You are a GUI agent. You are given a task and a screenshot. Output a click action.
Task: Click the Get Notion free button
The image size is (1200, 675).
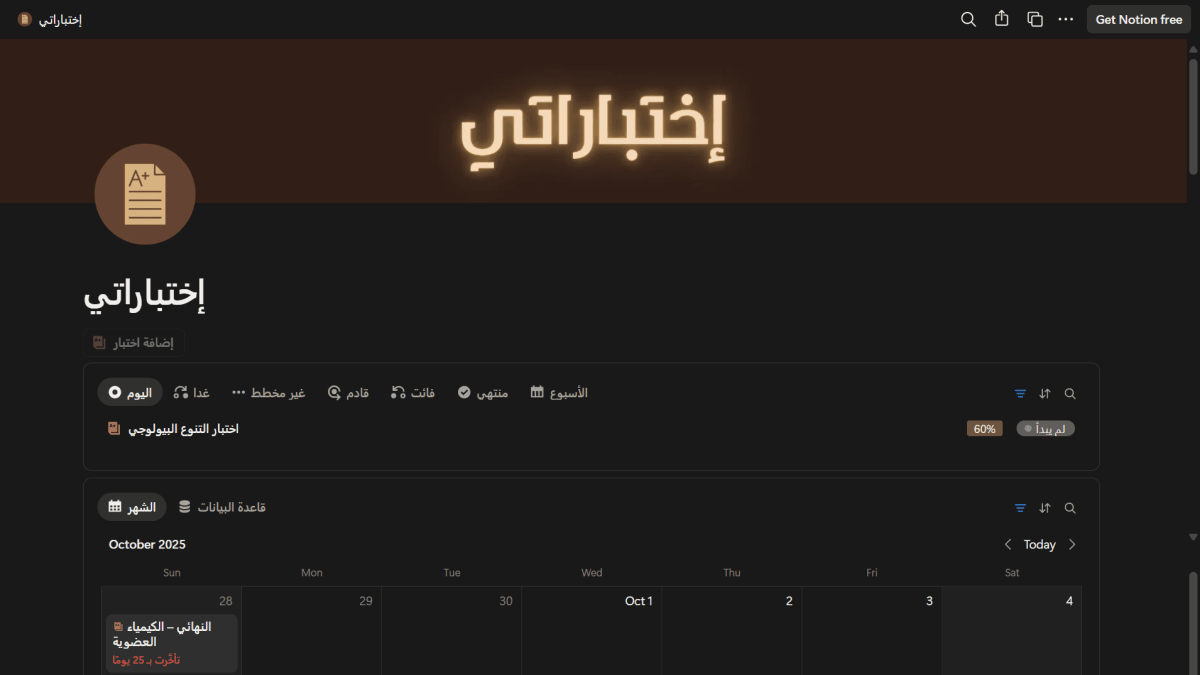pos(1138,19)
